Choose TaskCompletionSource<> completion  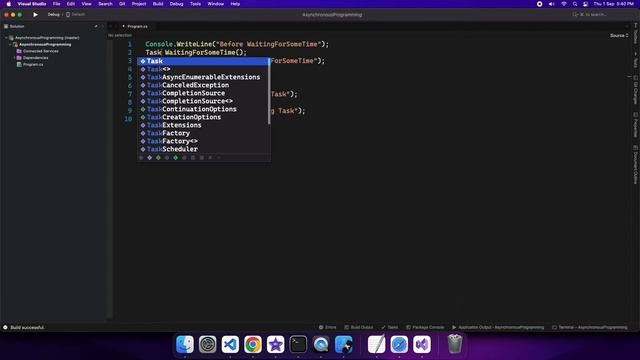[203, 101]
